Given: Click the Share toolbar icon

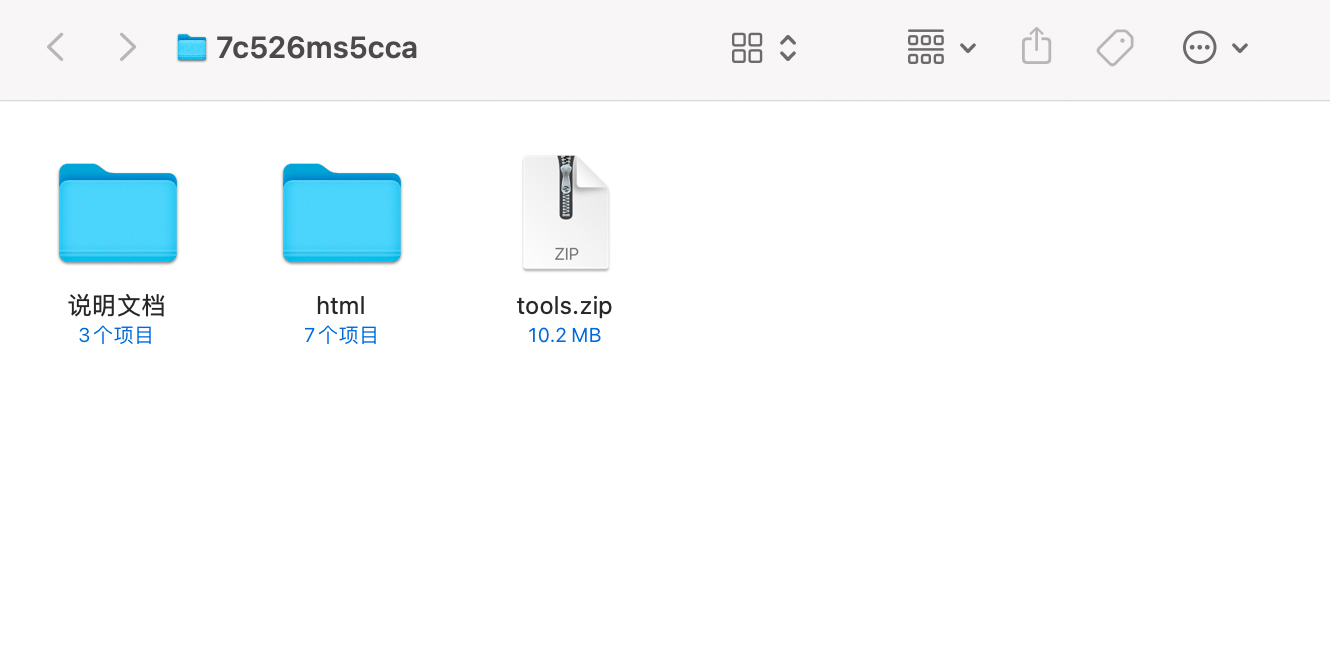Looking at the screenshot, I should pos(1036,47).
